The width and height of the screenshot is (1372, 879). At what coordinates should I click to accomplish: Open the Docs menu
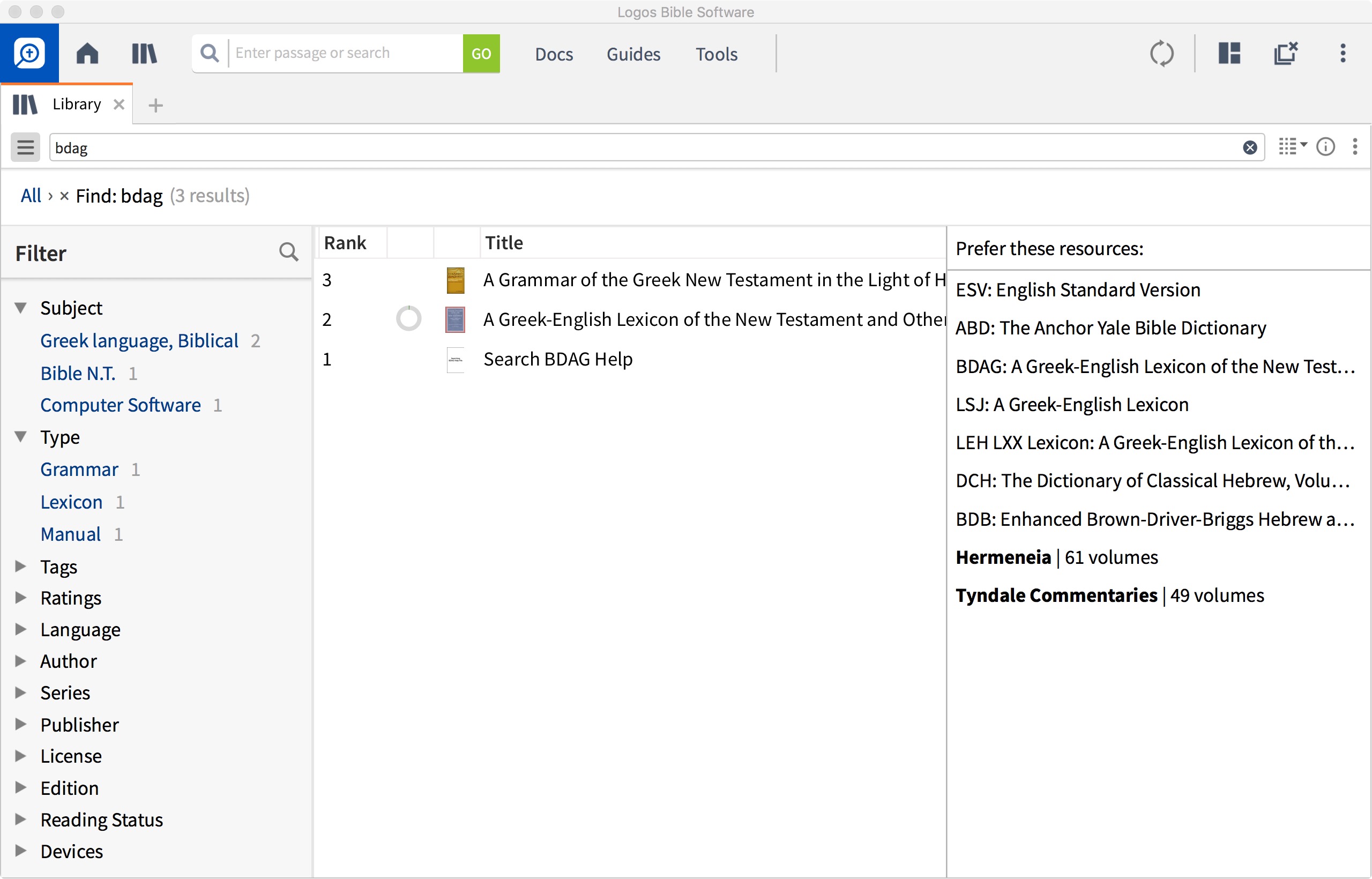click(554, 54)
